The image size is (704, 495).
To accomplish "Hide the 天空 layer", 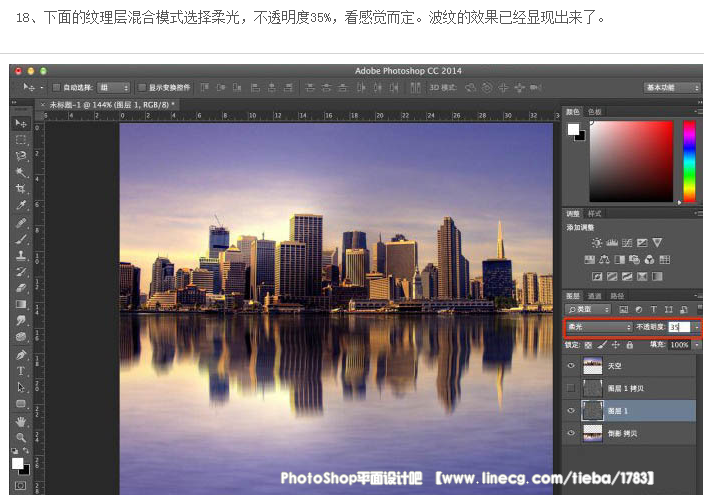I will click(x=571, y=366).
